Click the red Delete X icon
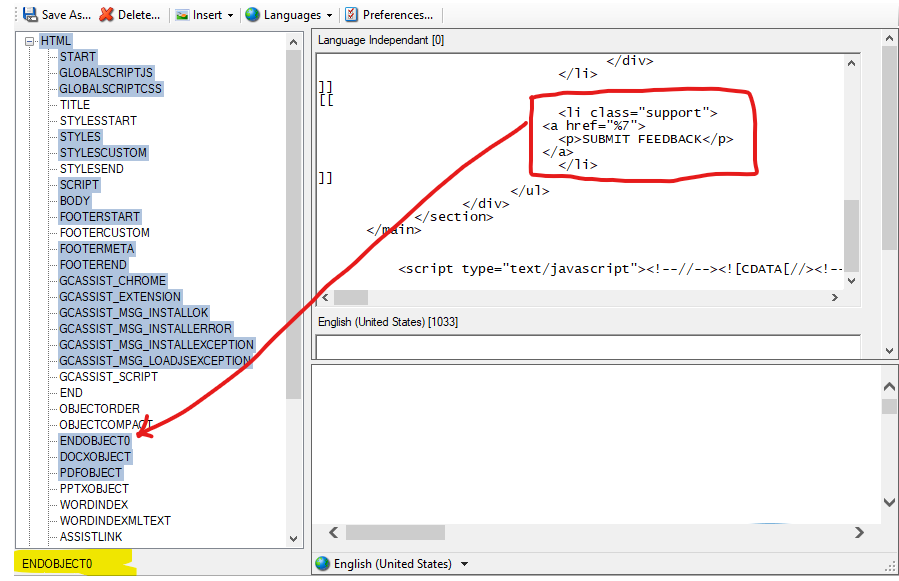 tap(106, 14)
